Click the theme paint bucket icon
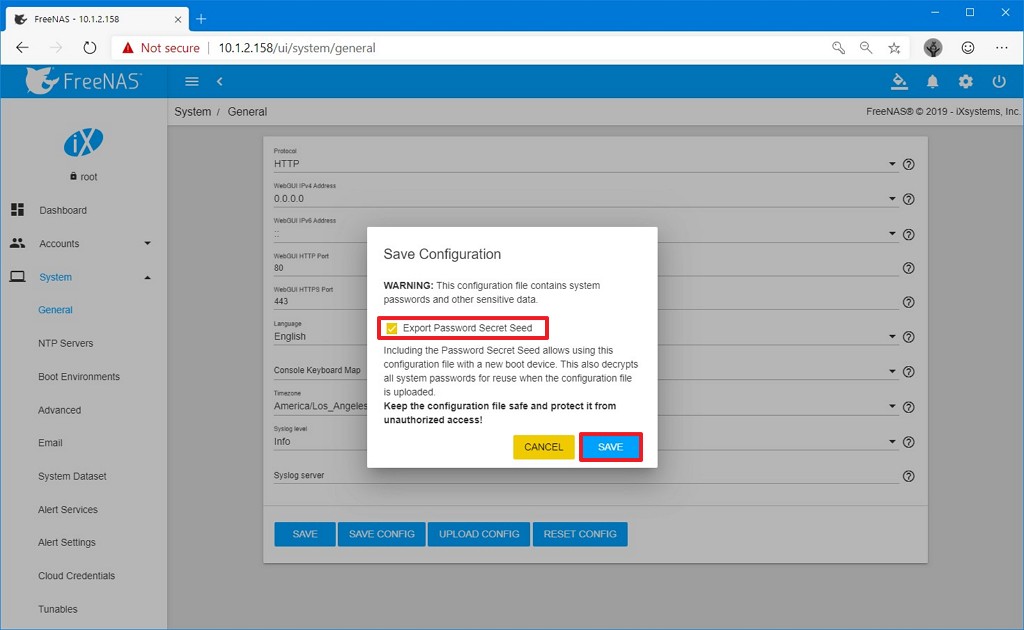The width and height of the screenshot is (1024, 630). coord(898,82)
